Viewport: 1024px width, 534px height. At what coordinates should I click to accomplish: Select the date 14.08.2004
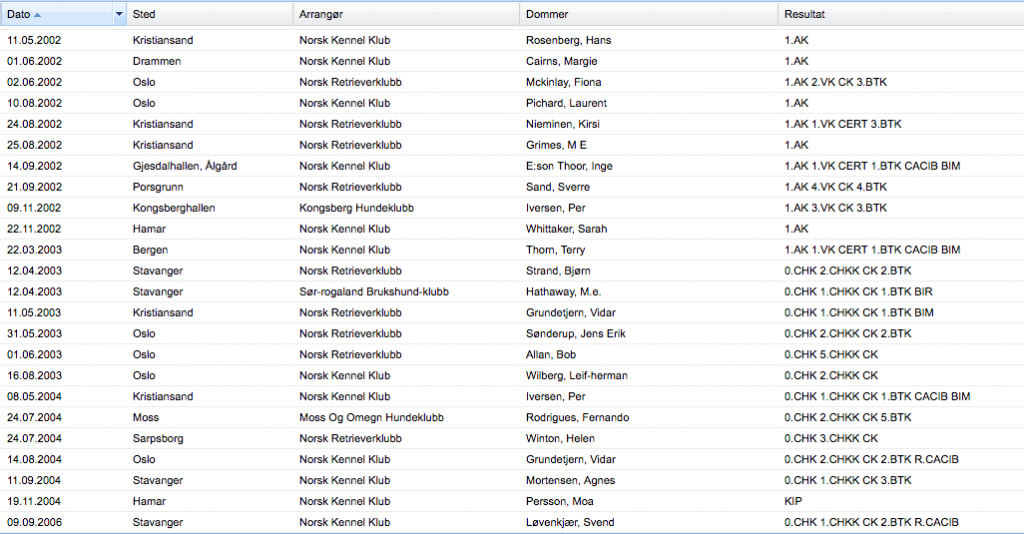[x=35, y=459]
